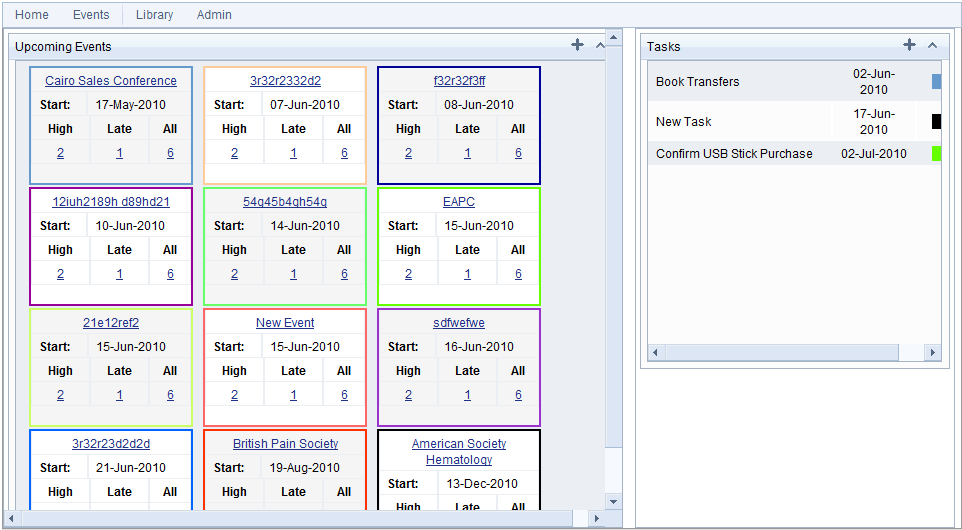Click left arrow of Tasks horizontal scrollbar

point(655,353)
